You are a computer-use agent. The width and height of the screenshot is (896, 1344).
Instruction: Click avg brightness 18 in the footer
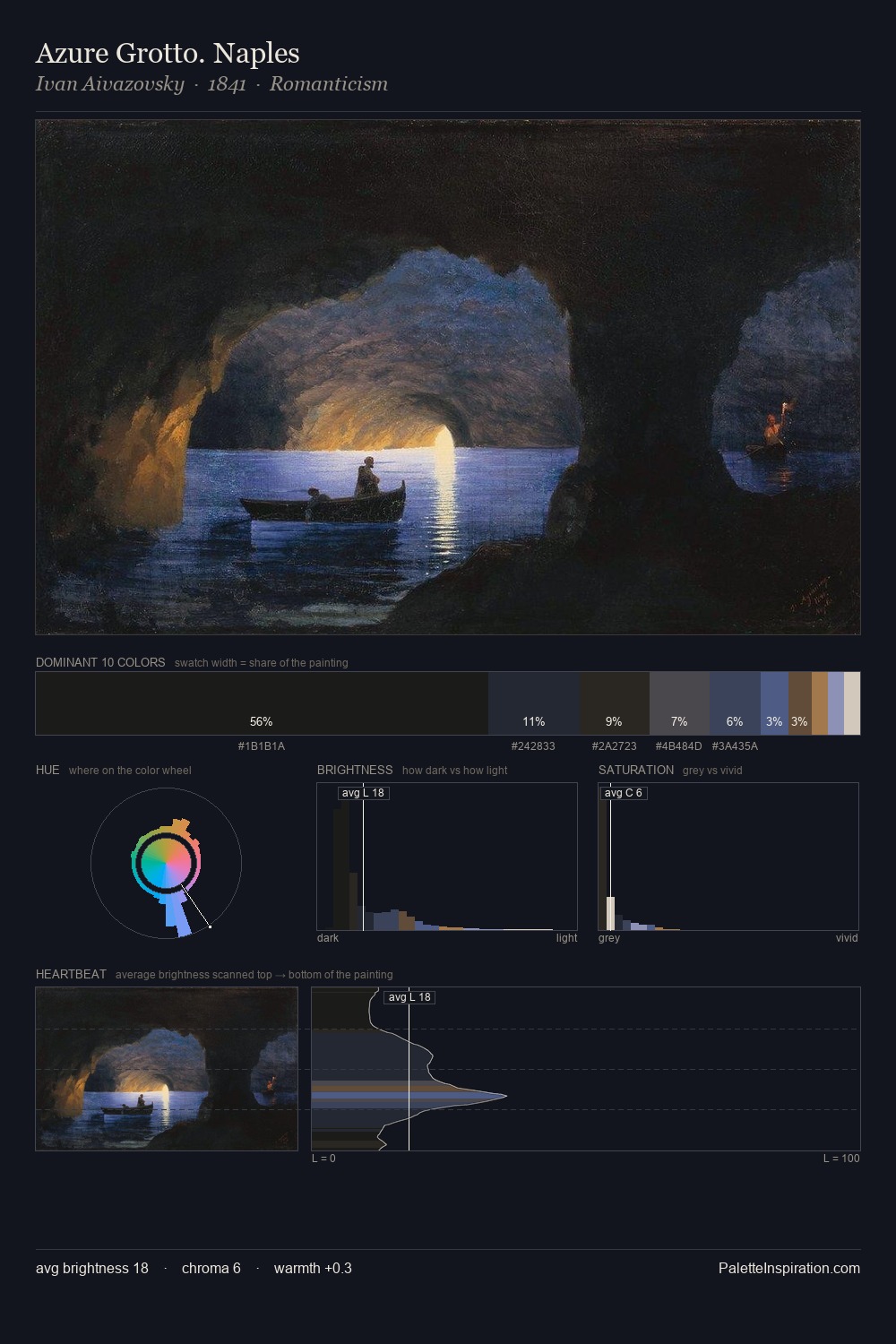pos(92,1268)
